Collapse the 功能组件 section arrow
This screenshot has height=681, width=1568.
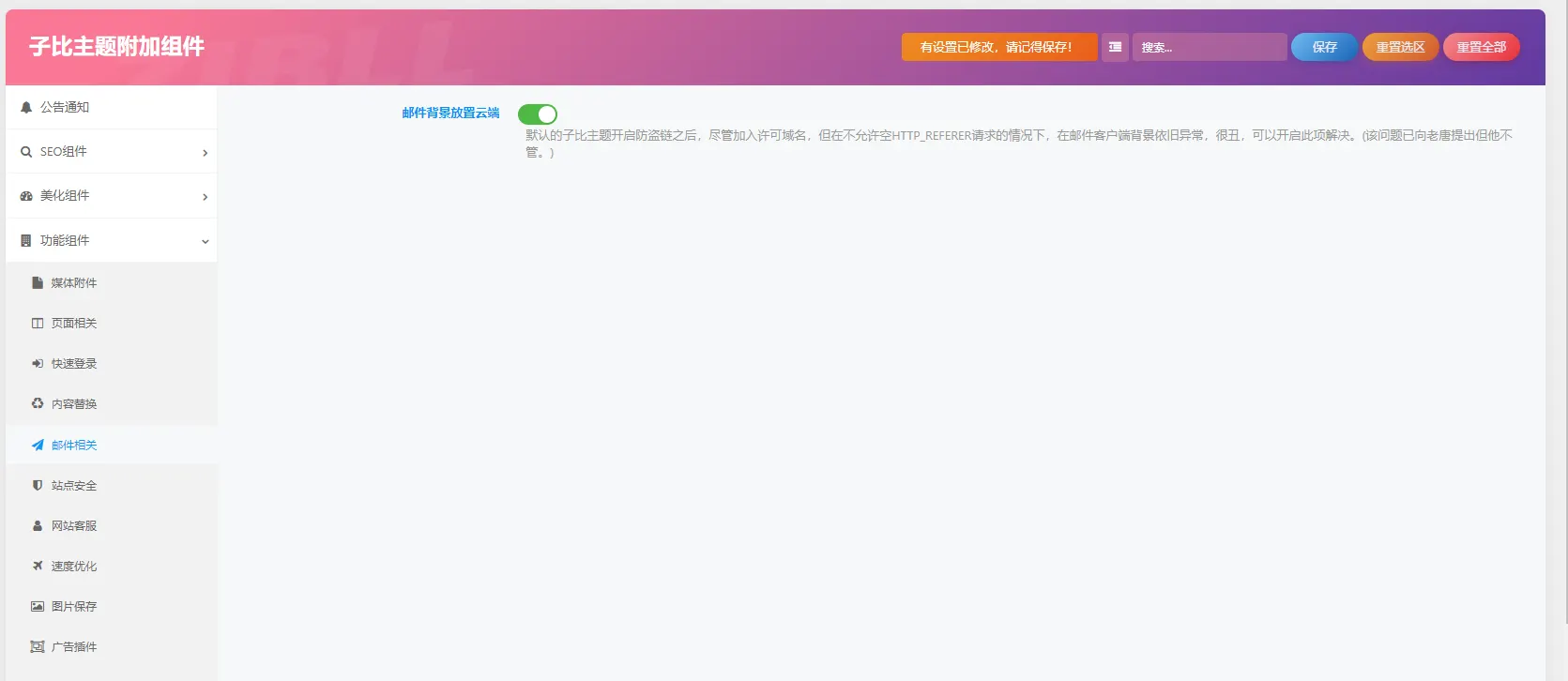tap(205, 241)
